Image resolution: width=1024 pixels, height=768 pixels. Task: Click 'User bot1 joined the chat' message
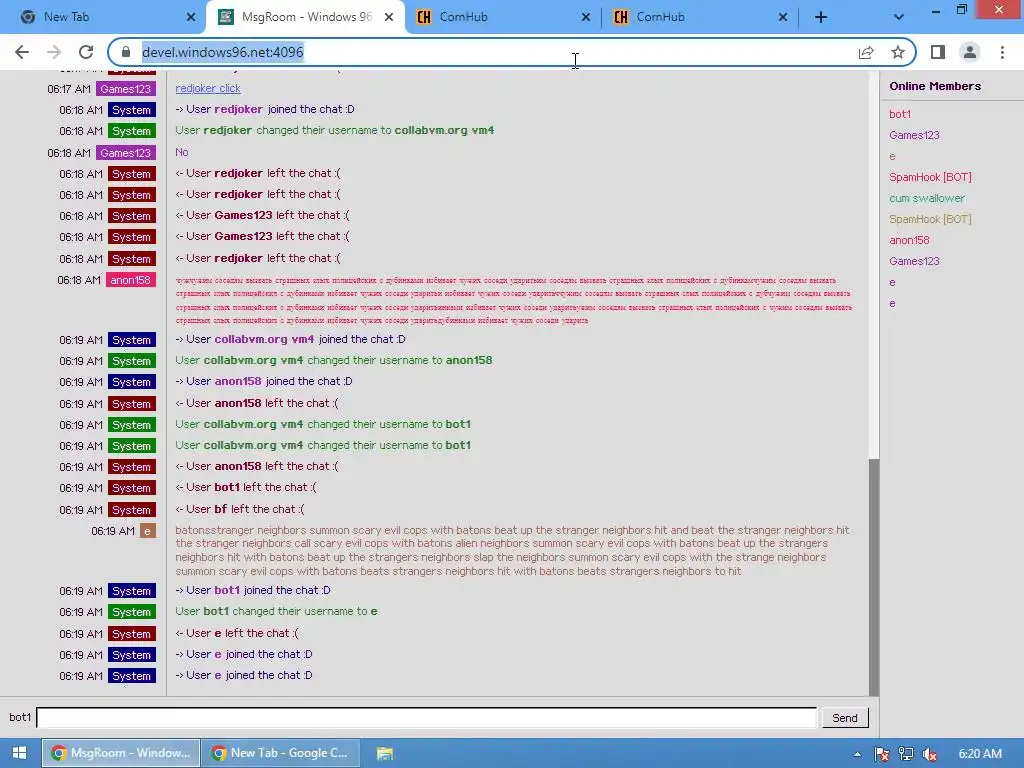point(253,590)
